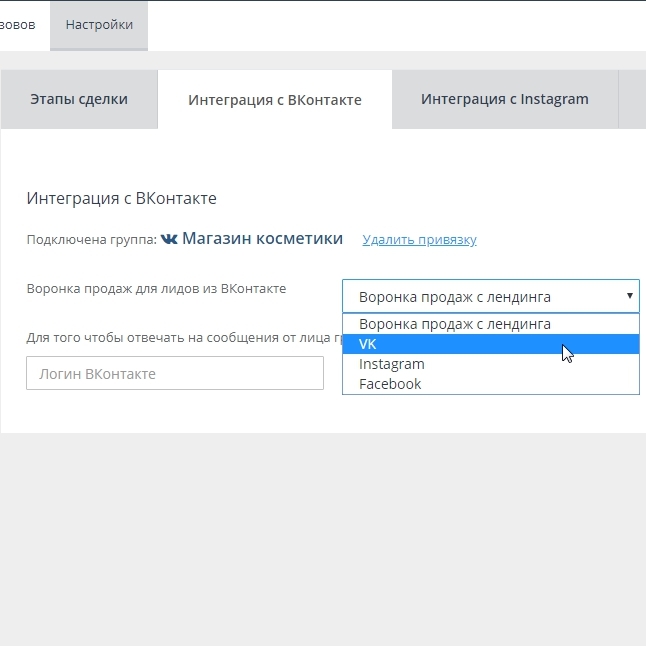646x646 pixels.
Task: Open the partially visible tab ending in зовов
Action: (18, 25)
